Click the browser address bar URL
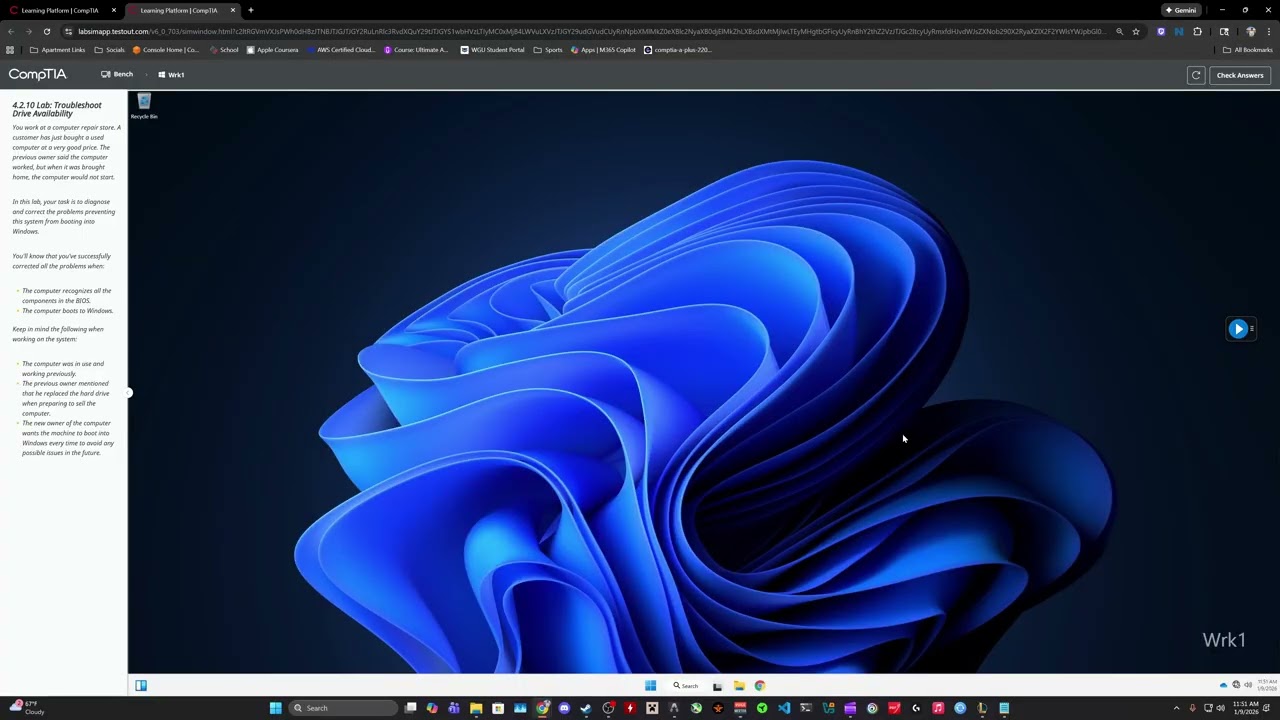The height and width of the screenshot is (720, 1280). (x=590, y=31)
